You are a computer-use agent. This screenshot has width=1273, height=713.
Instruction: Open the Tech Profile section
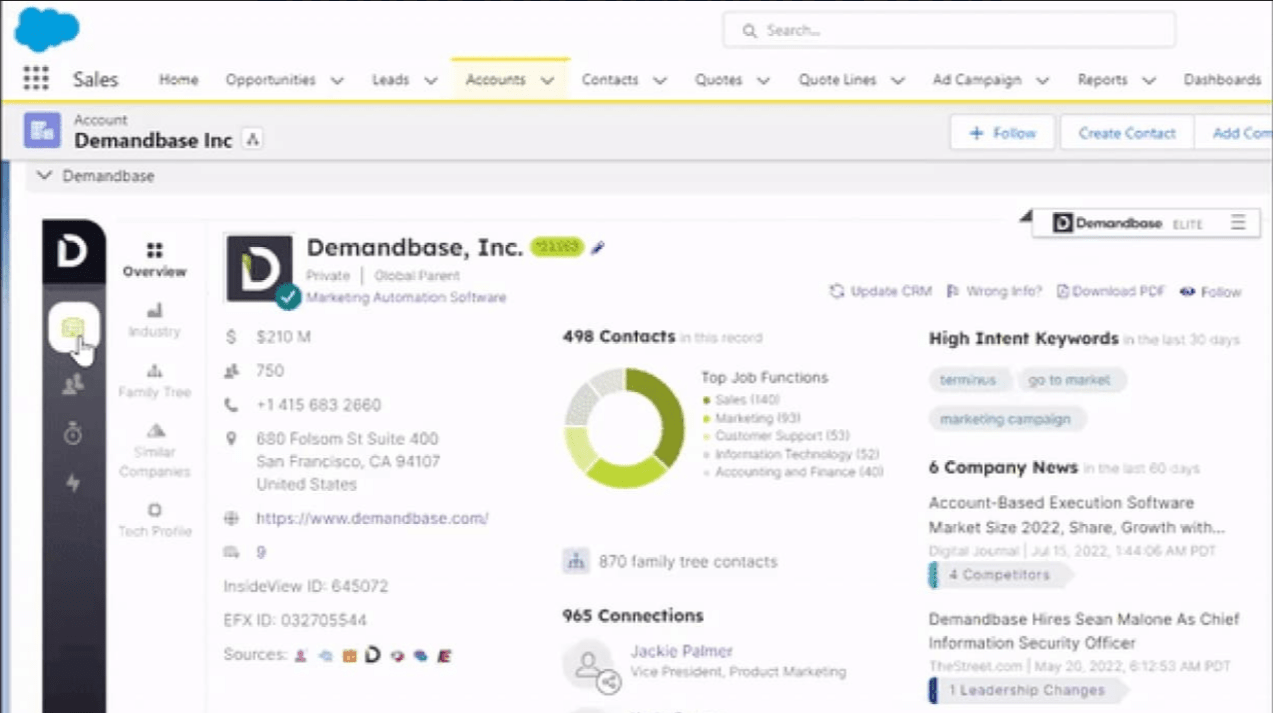[154, 520]
